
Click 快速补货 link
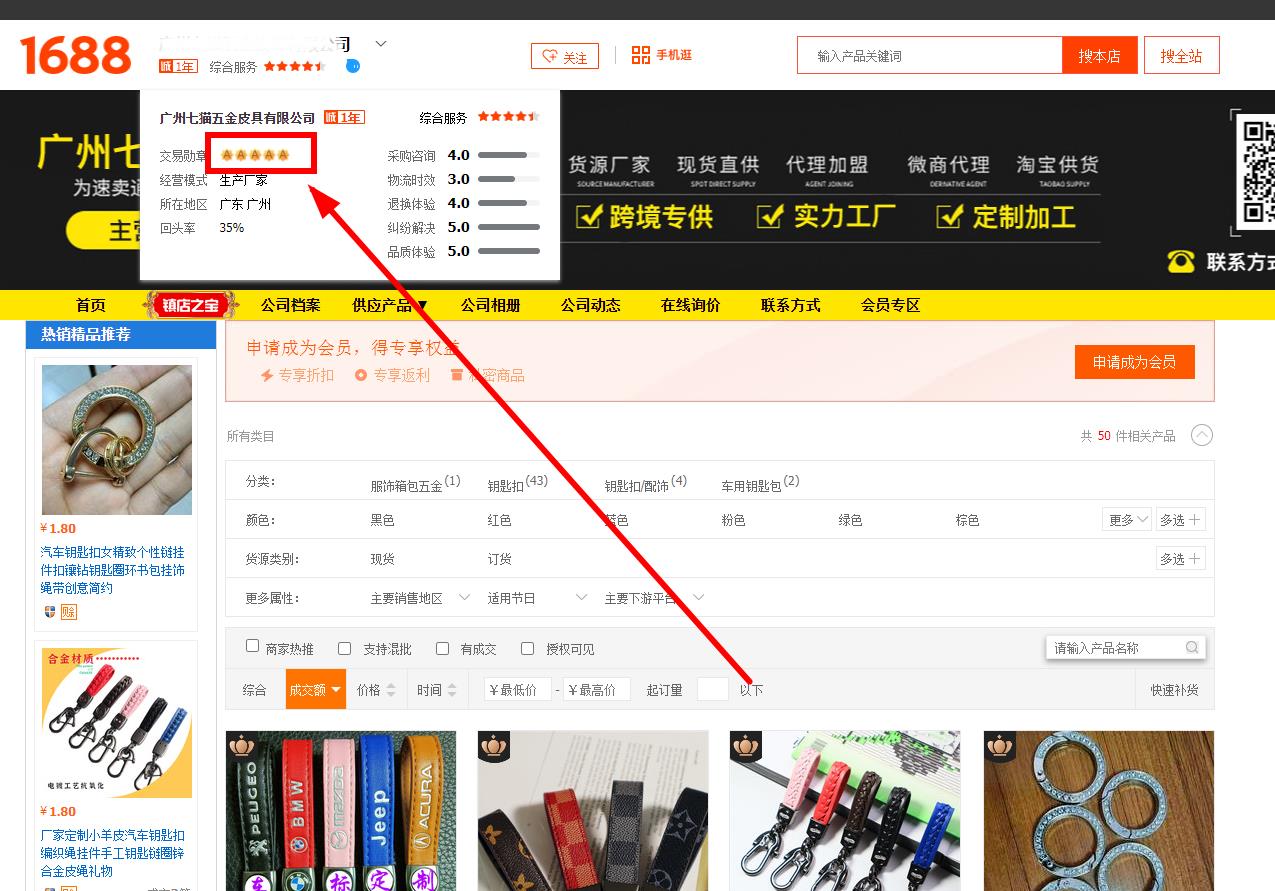pos(1174,690)
